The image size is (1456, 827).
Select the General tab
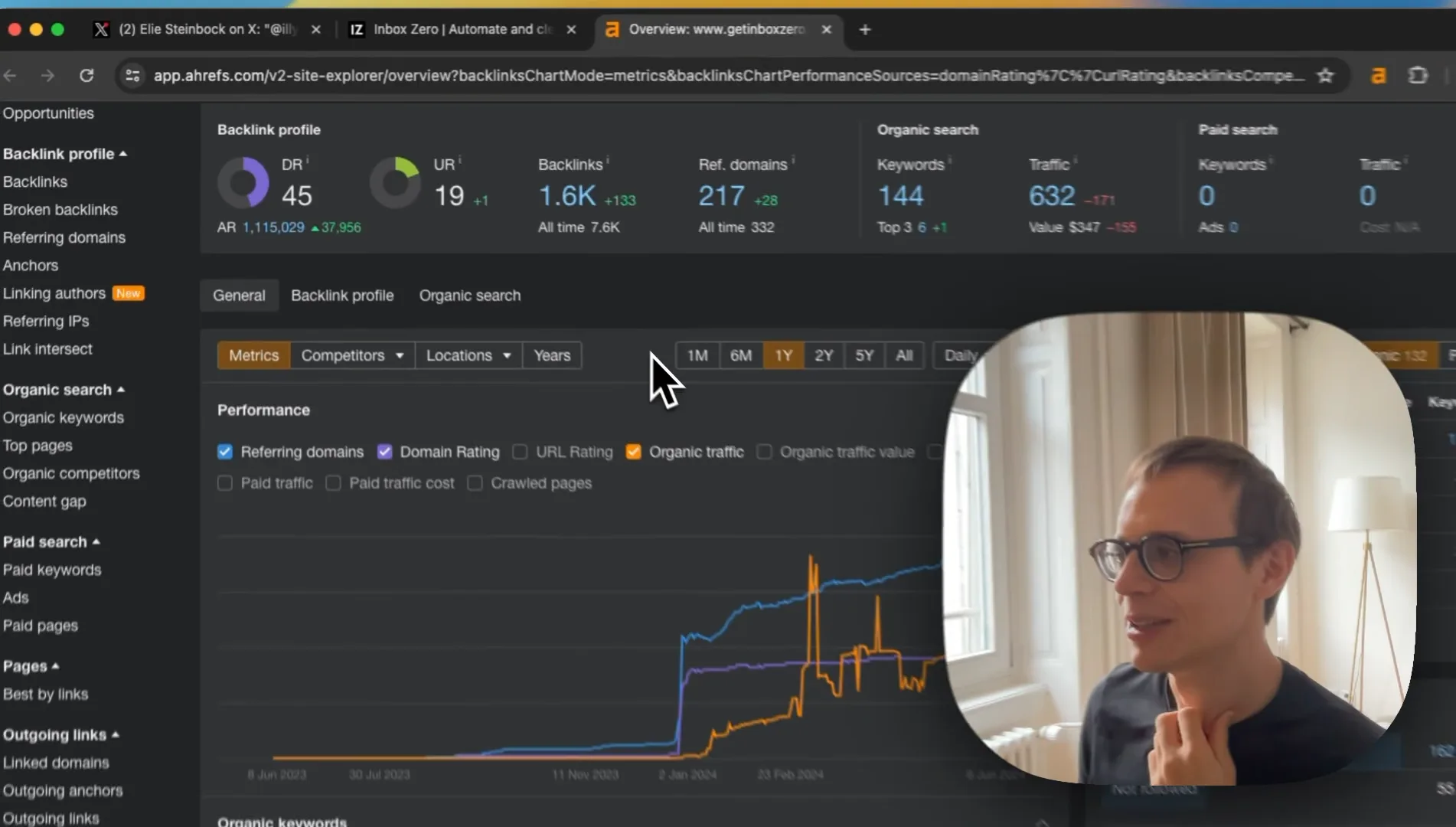coord(239,296)
